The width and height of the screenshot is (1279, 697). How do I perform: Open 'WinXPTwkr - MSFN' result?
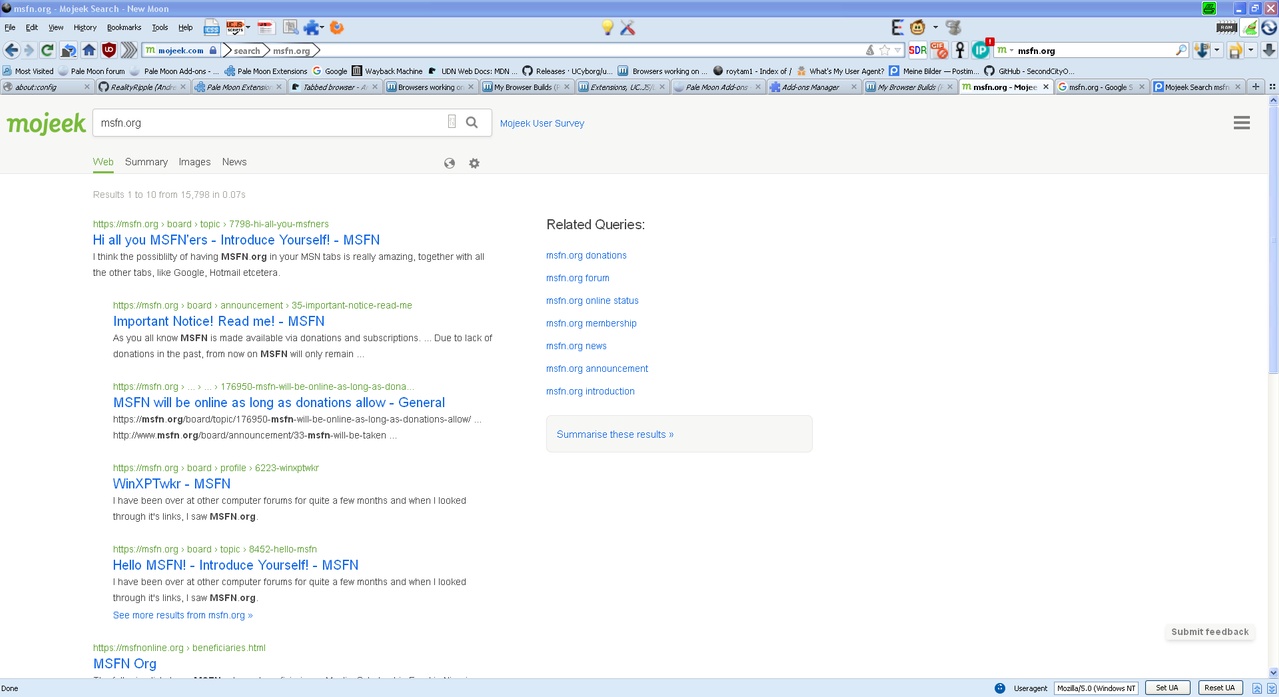pos(172,483)
